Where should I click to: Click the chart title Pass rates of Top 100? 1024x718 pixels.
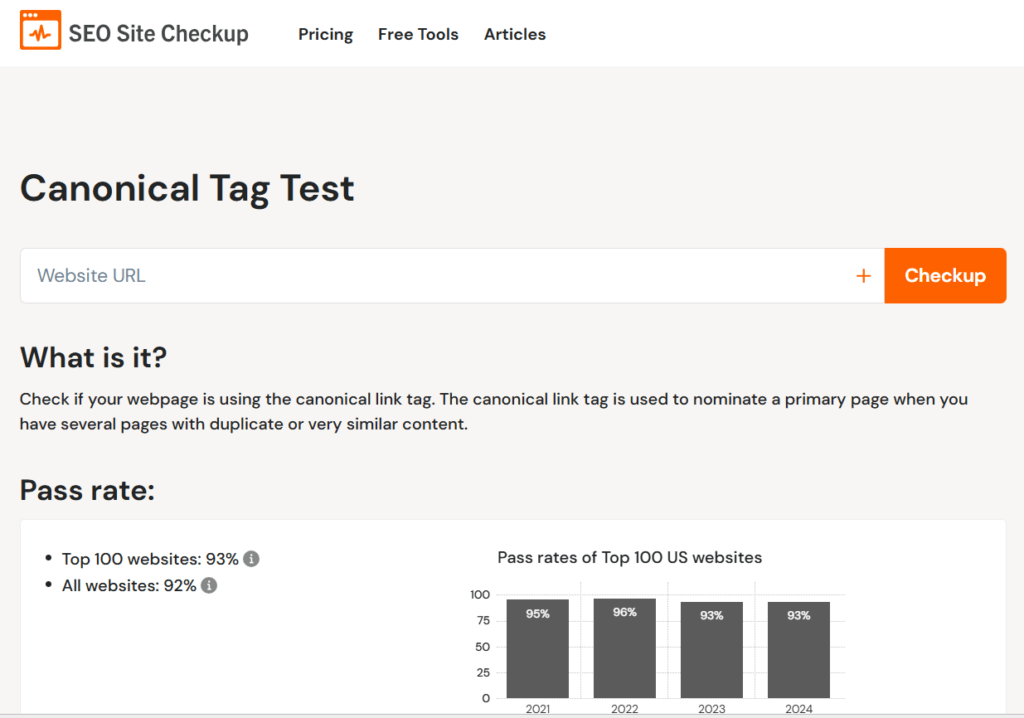point(629,557)
